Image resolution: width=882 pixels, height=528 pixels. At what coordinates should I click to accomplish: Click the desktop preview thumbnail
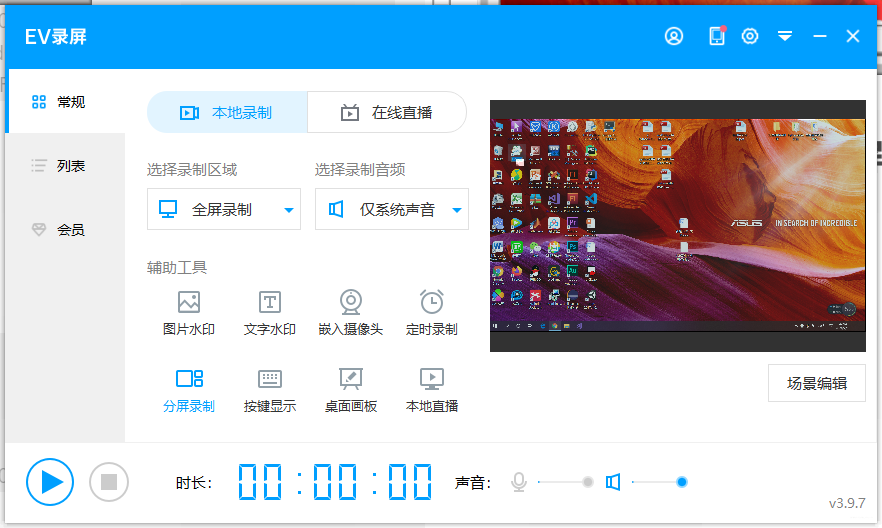(x=678, y=226)
